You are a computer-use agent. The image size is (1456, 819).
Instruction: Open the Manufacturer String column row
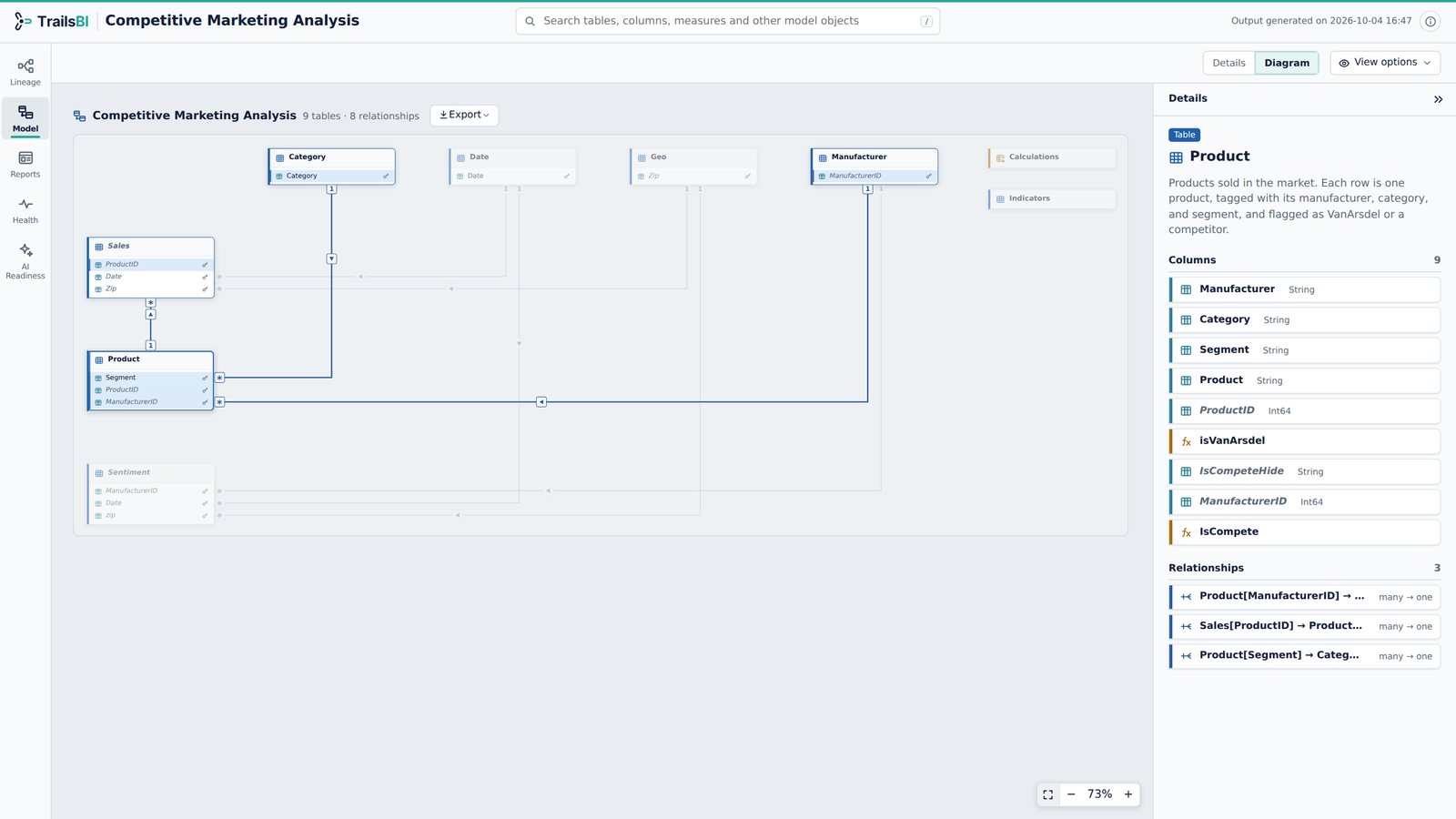point(1304,289)
